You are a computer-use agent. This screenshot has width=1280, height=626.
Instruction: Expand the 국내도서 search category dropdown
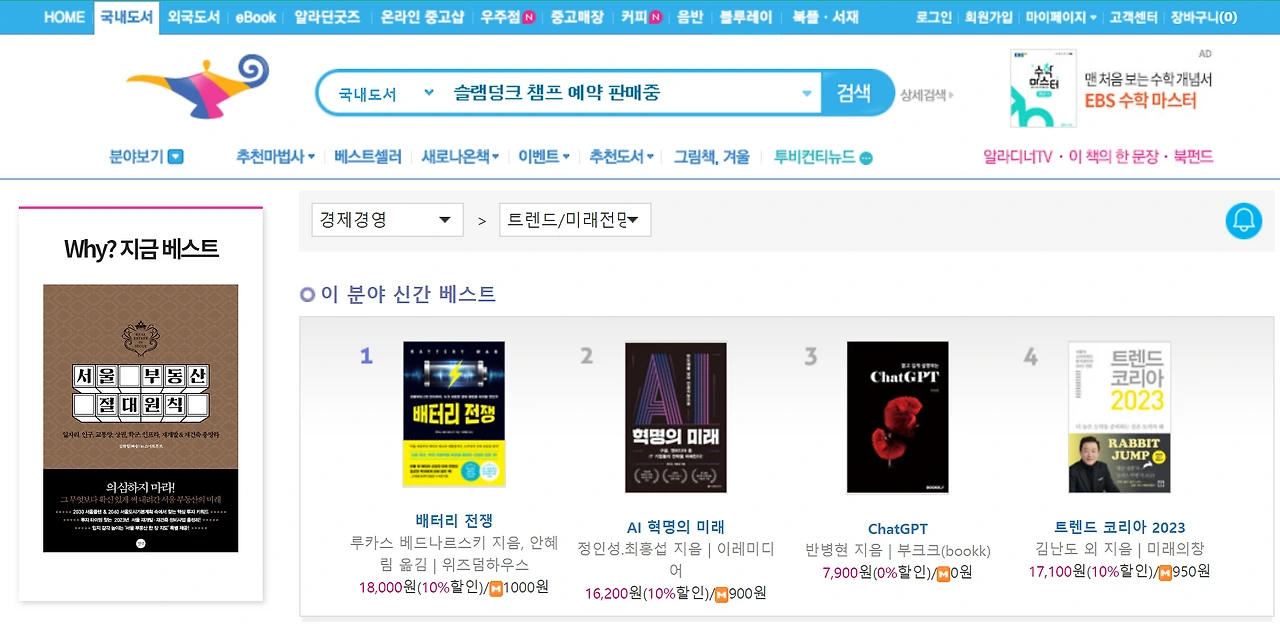coord(429,92)
